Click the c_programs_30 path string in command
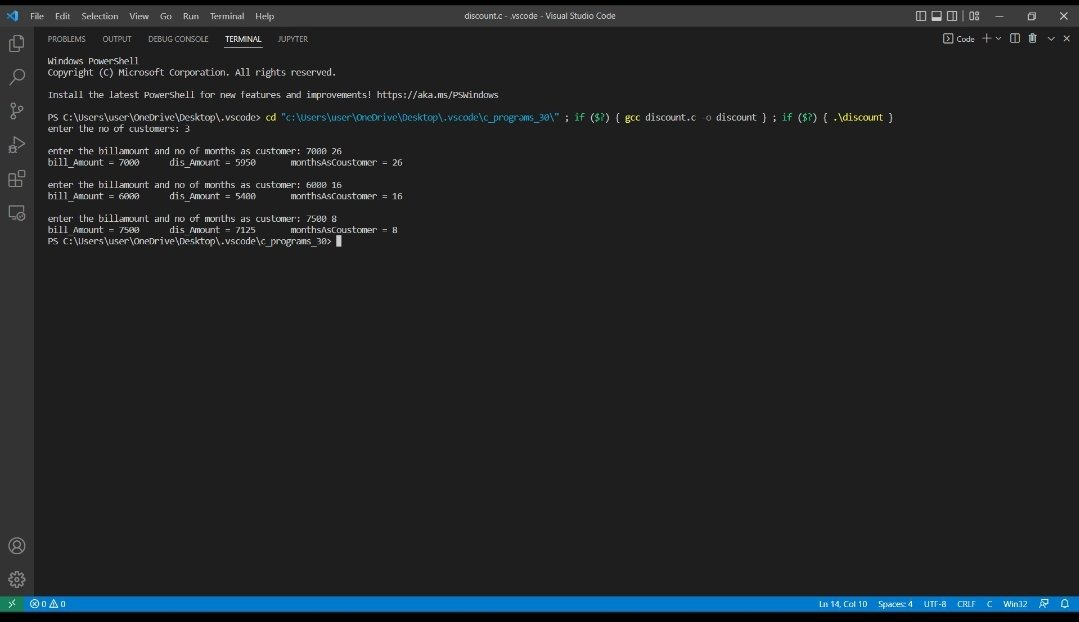This screenshot has width=1079, height=622. [420, 118]
